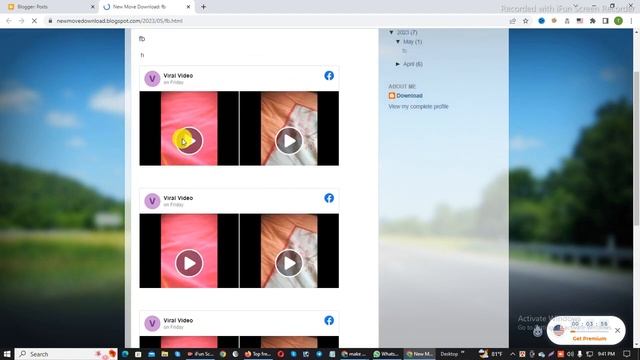Share this page via address bar icon
The height and width of the screenshot is (360, 640).
click(x=513, y=21)
